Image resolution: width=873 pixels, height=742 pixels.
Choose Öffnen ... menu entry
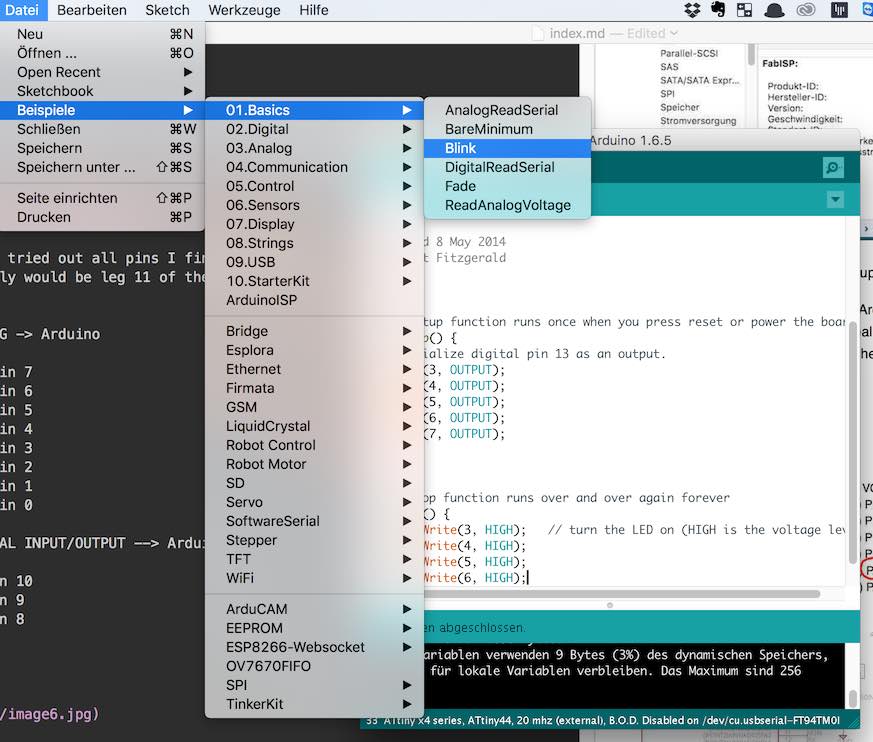point(102,53)
